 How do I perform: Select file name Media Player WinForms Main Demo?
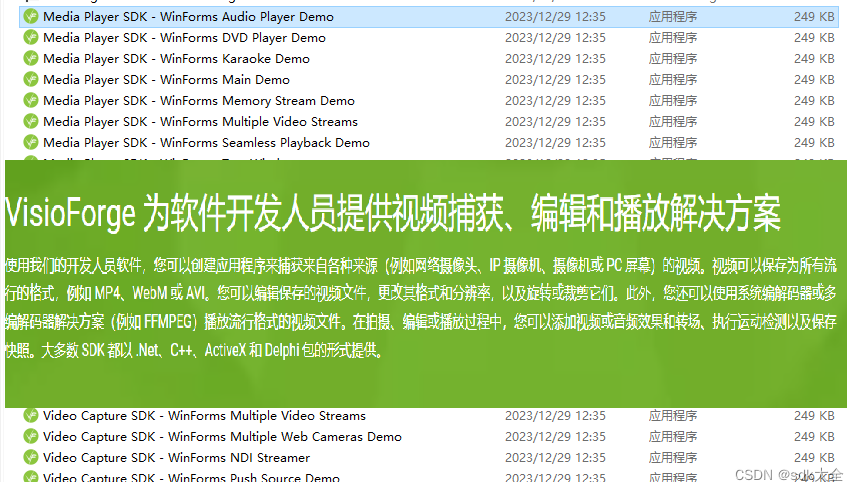[167, 79]
